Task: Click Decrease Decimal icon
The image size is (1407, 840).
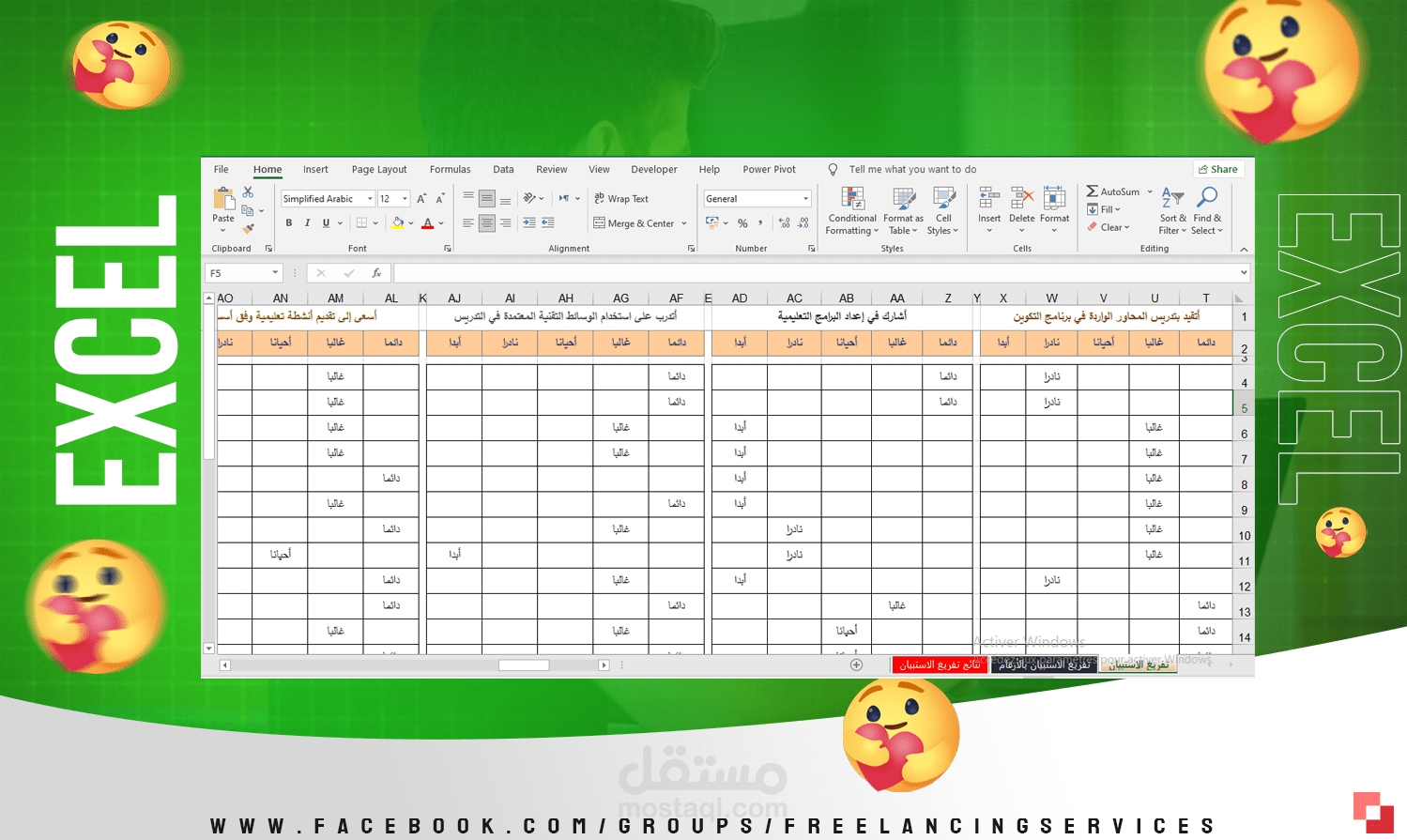Action: 803,223
